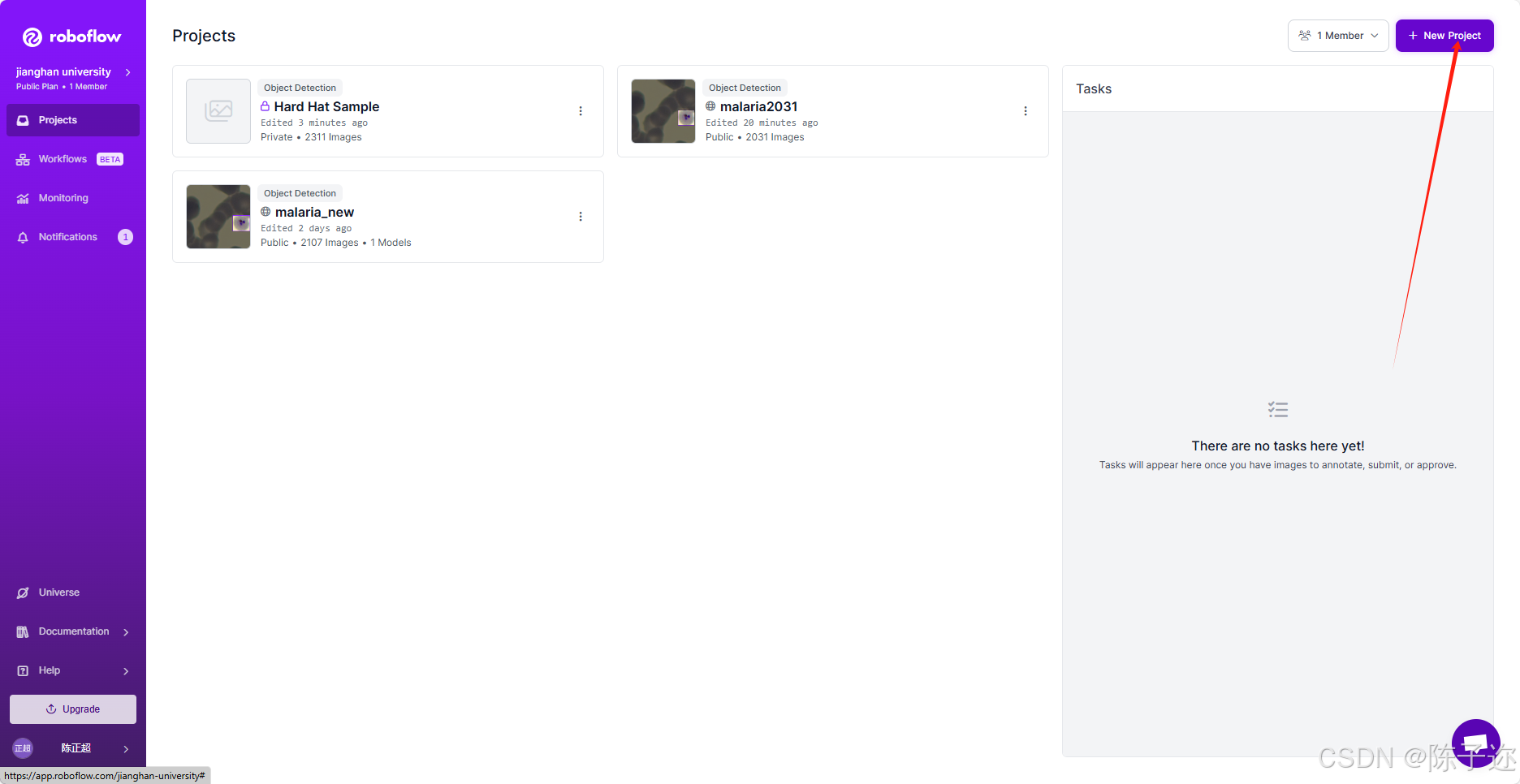
Task: Click the malaria_new project thumbnail
Action: coord(218,217)
